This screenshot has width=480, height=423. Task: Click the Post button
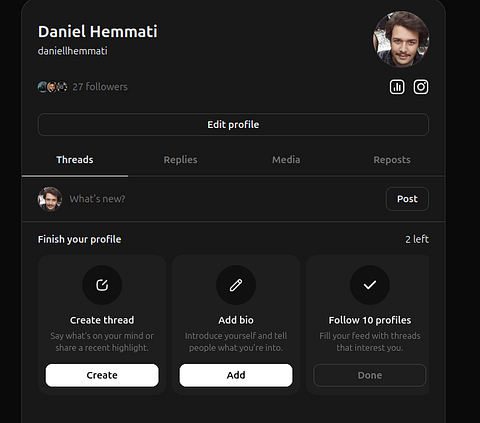point(407,199)
